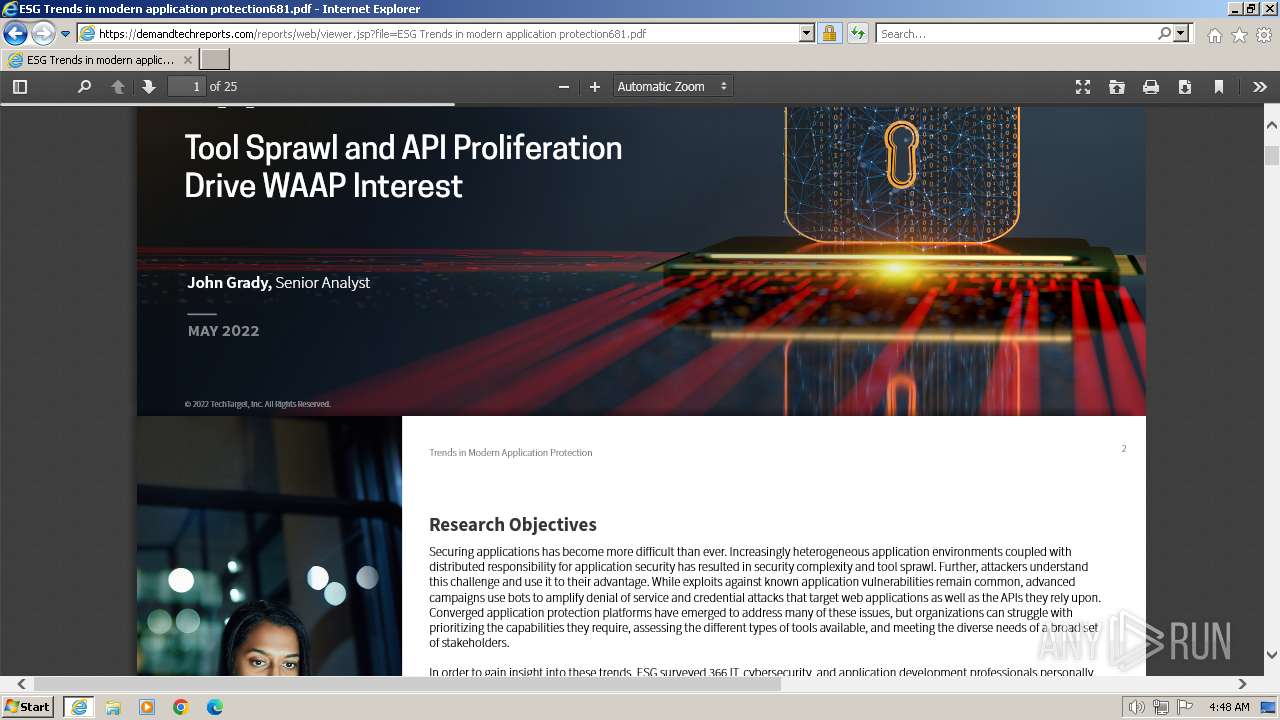
Task: Open the PDF viewer tools menu
Action: click(x=1260, y=87)
